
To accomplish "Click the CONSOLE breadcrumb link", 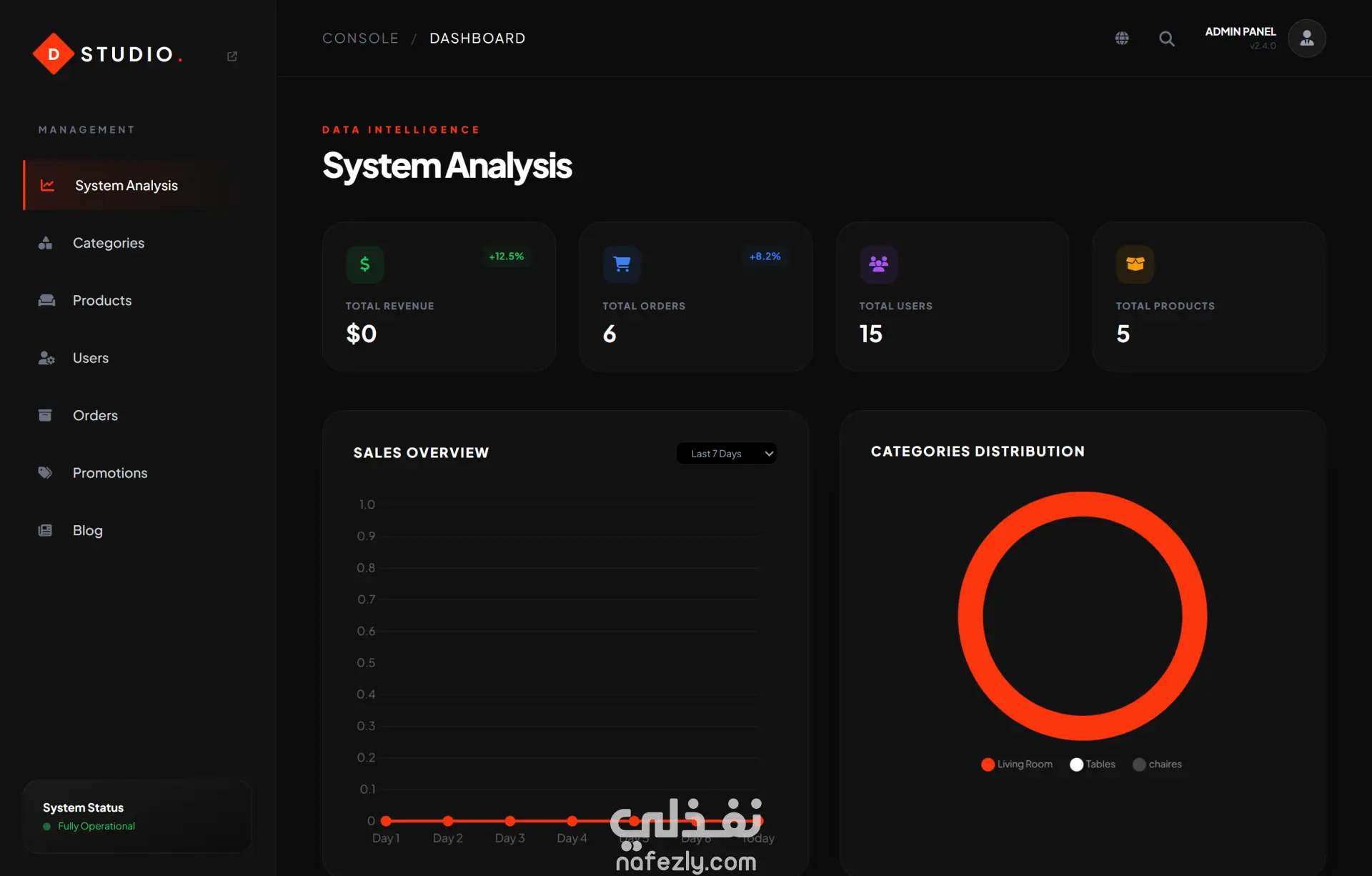I will coord(360,39).
